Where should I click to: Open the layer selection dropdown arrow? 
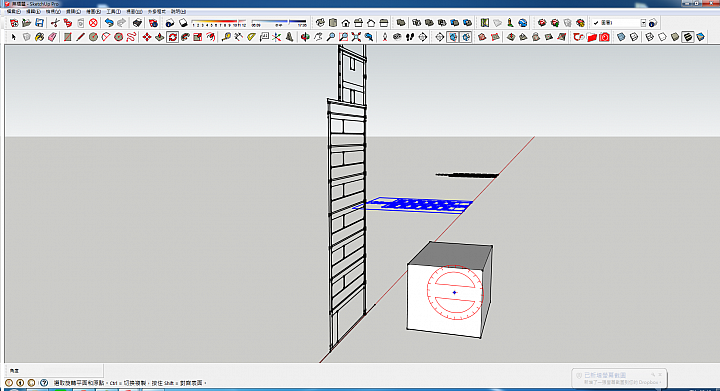(x=643, y=22)
